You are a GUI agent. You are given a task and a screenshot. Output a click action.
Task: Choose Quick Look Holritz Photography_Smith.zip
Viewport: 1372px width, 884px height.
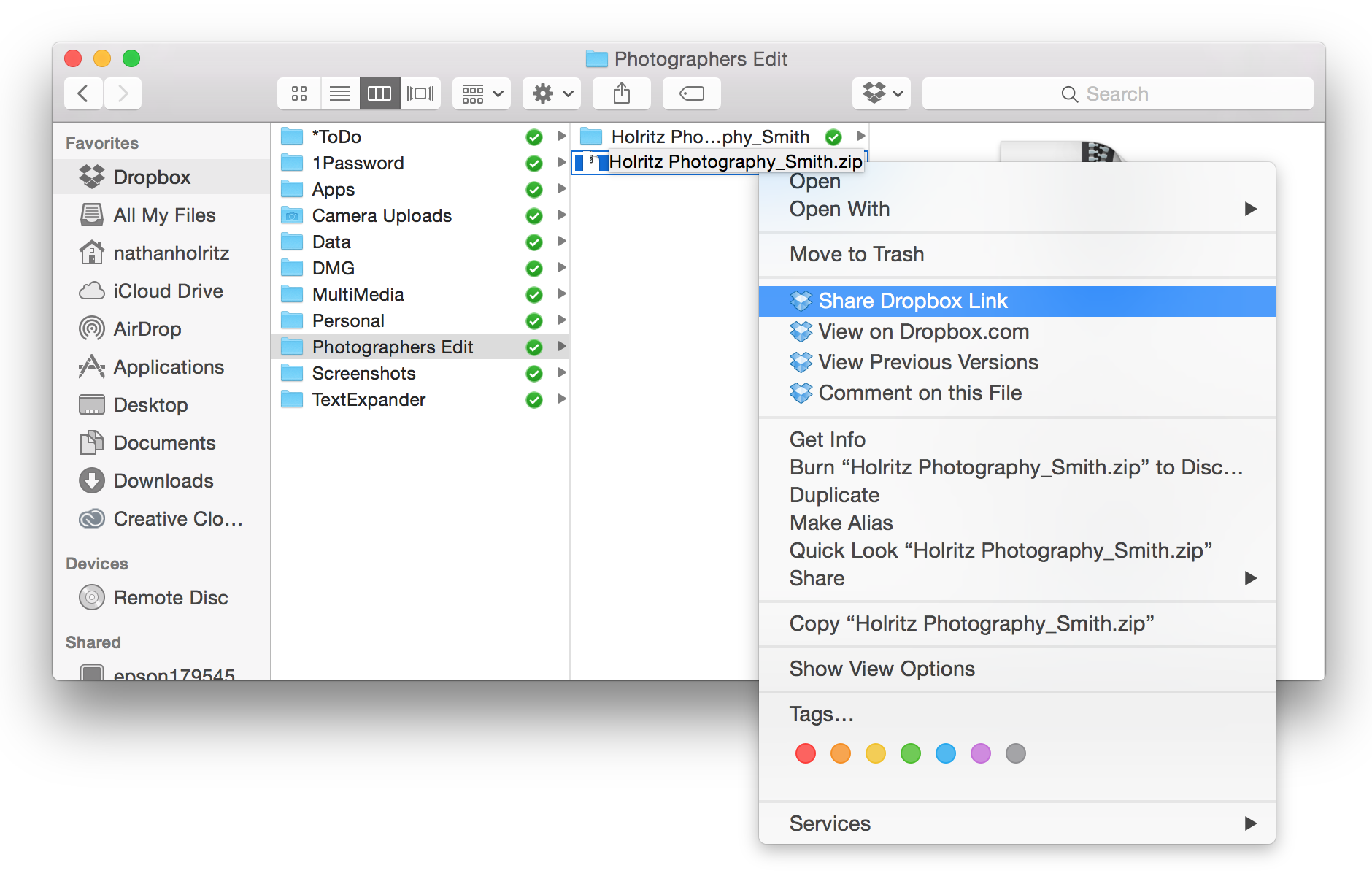[1017, 550]
